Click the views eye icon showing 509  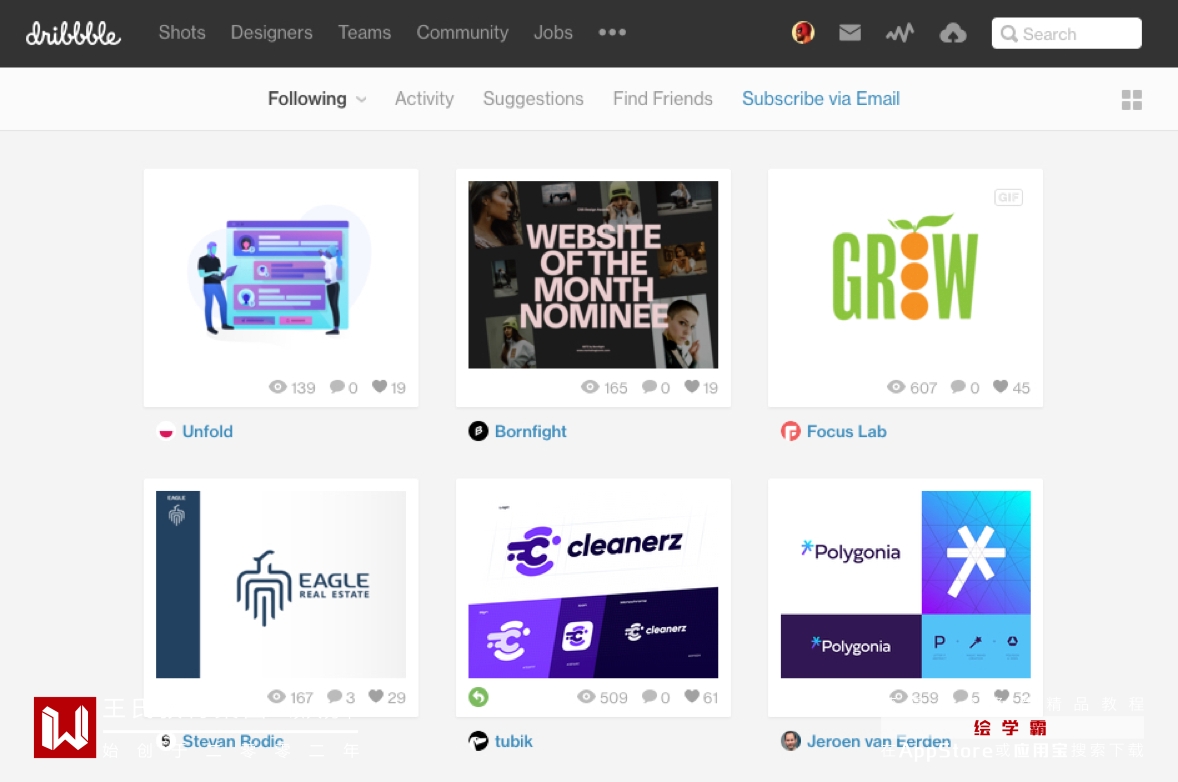coord(586,696)
